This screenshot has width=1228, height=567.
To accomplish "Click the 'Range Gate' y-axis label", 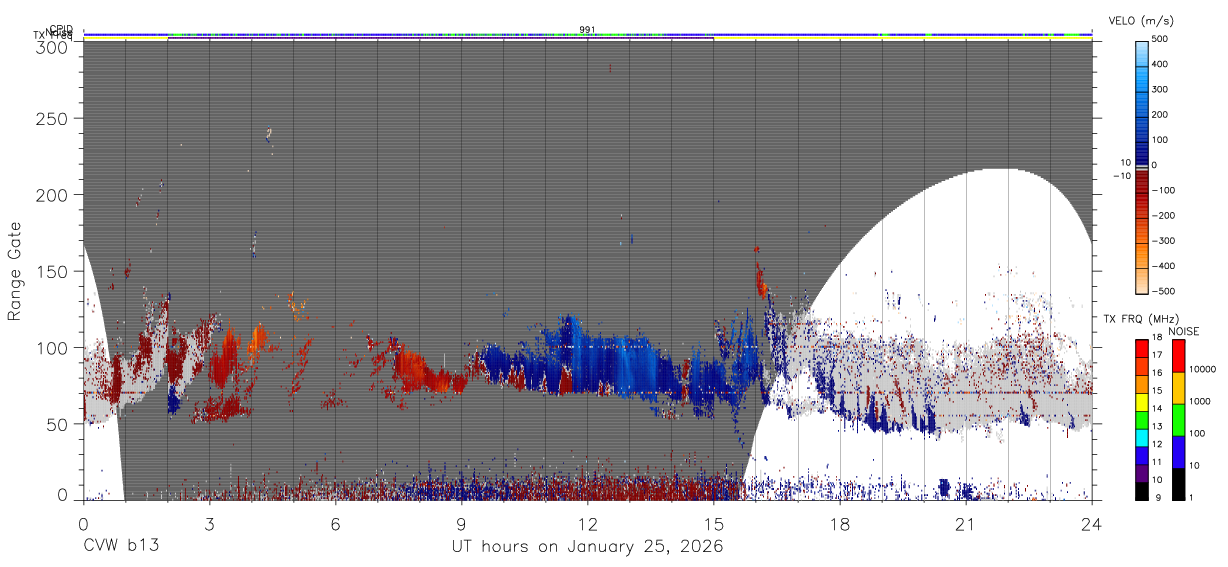I will coord(15,272).
